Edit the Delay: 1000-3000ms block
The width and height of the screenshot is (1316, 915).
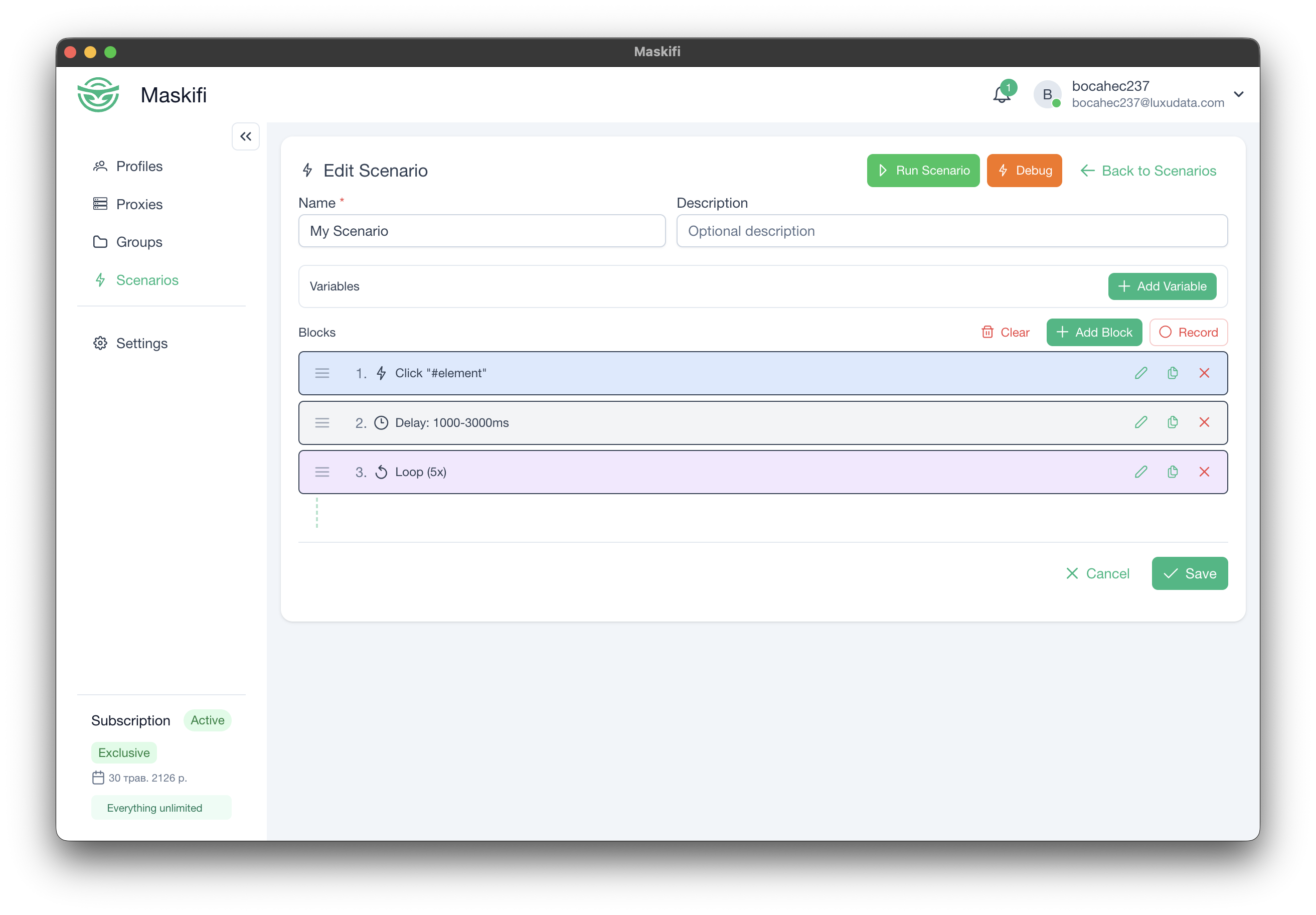tap(1140, 422)
